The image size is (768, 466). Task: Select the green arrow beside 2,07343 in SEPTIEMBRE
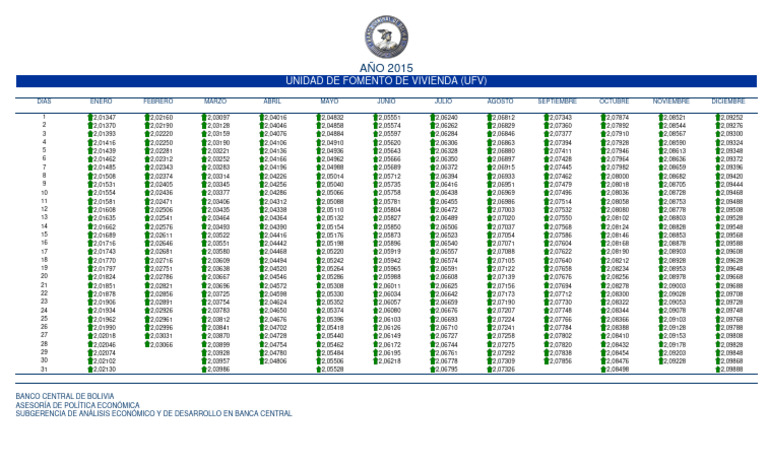pyautogui.click(x=546, y=118)
